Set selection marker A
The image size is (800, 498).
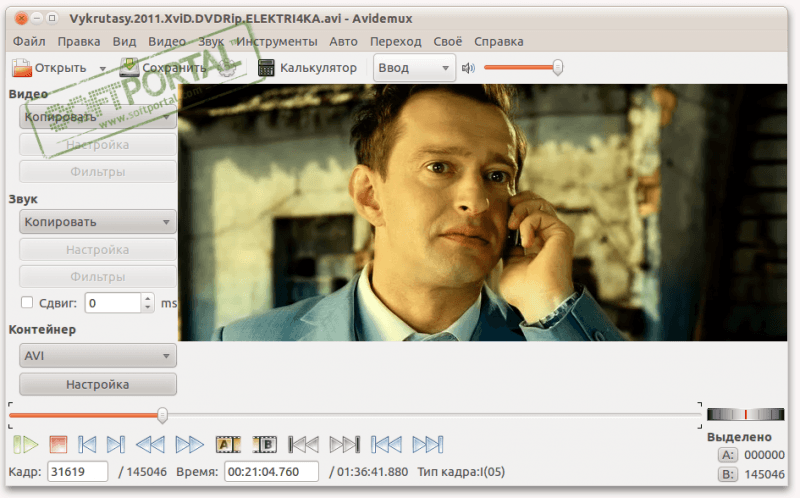228,444
